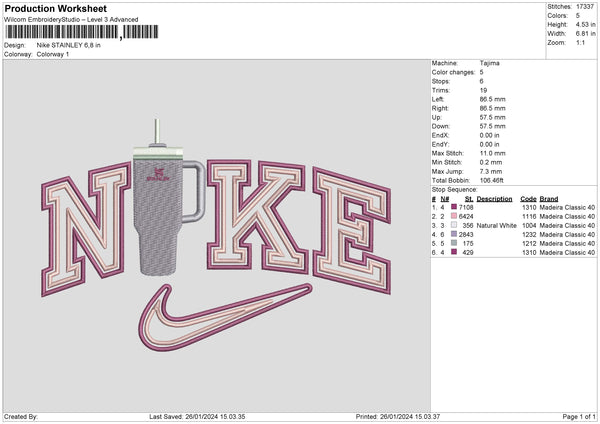
Task: Click the Width value '6.81 in'
Action: tap(585, 34)
